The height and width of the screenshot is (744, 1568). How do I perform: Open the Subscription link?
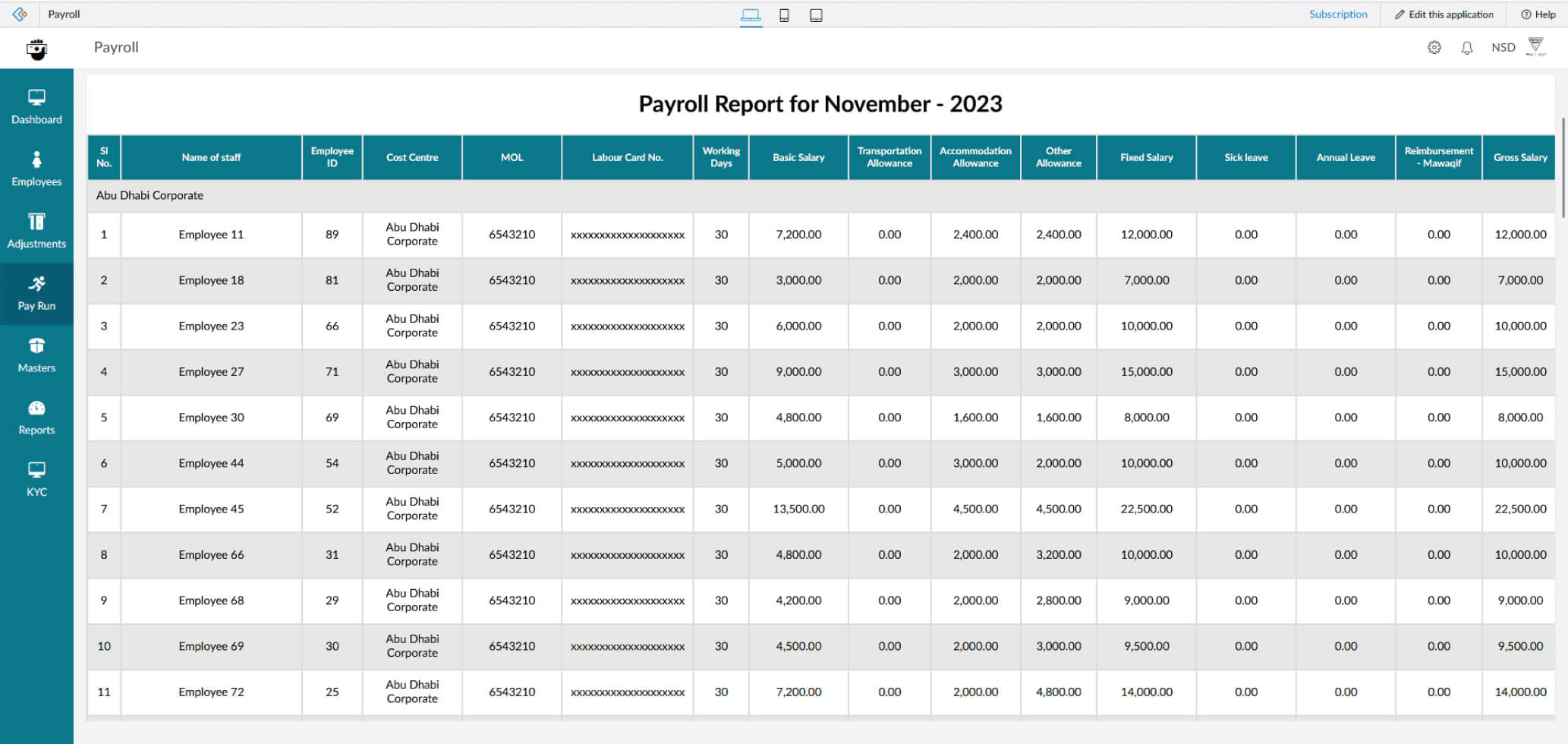pos(1338,14)
